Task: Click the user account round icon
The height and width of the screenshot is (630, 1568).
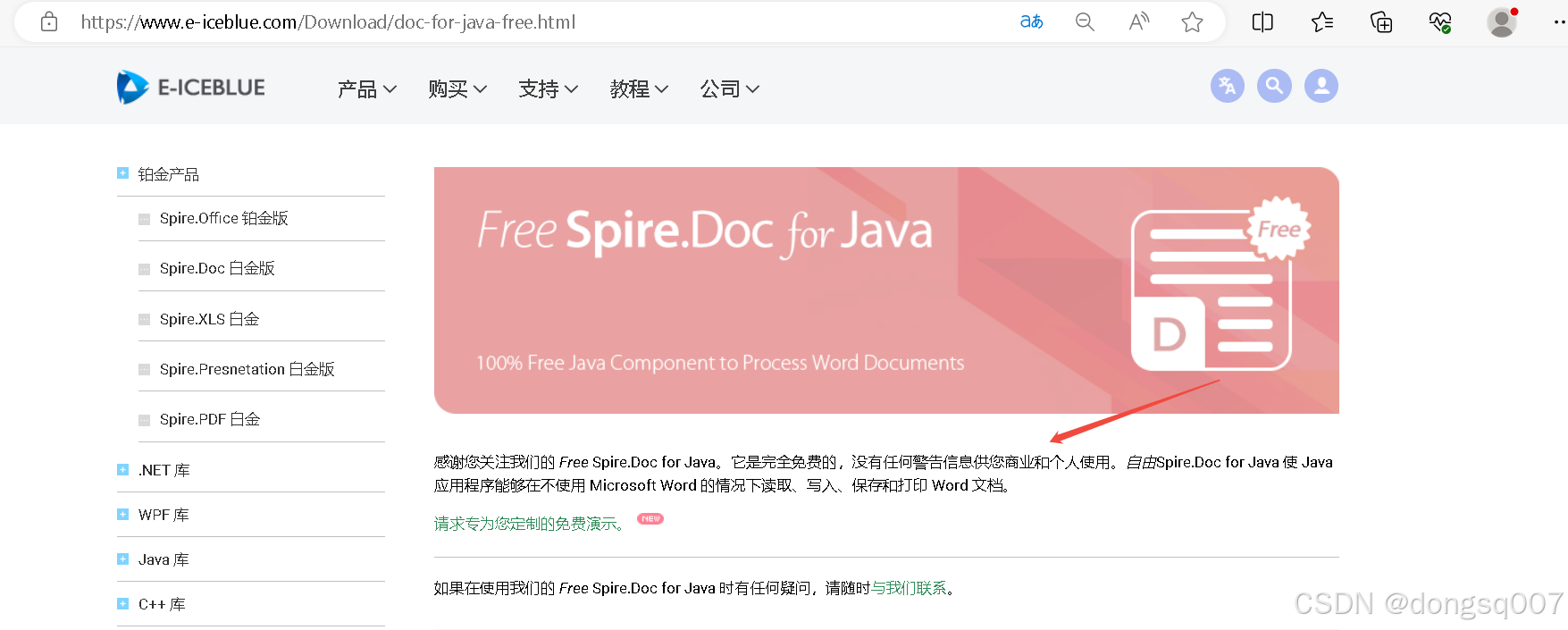Action: [x=1321, y=86]
